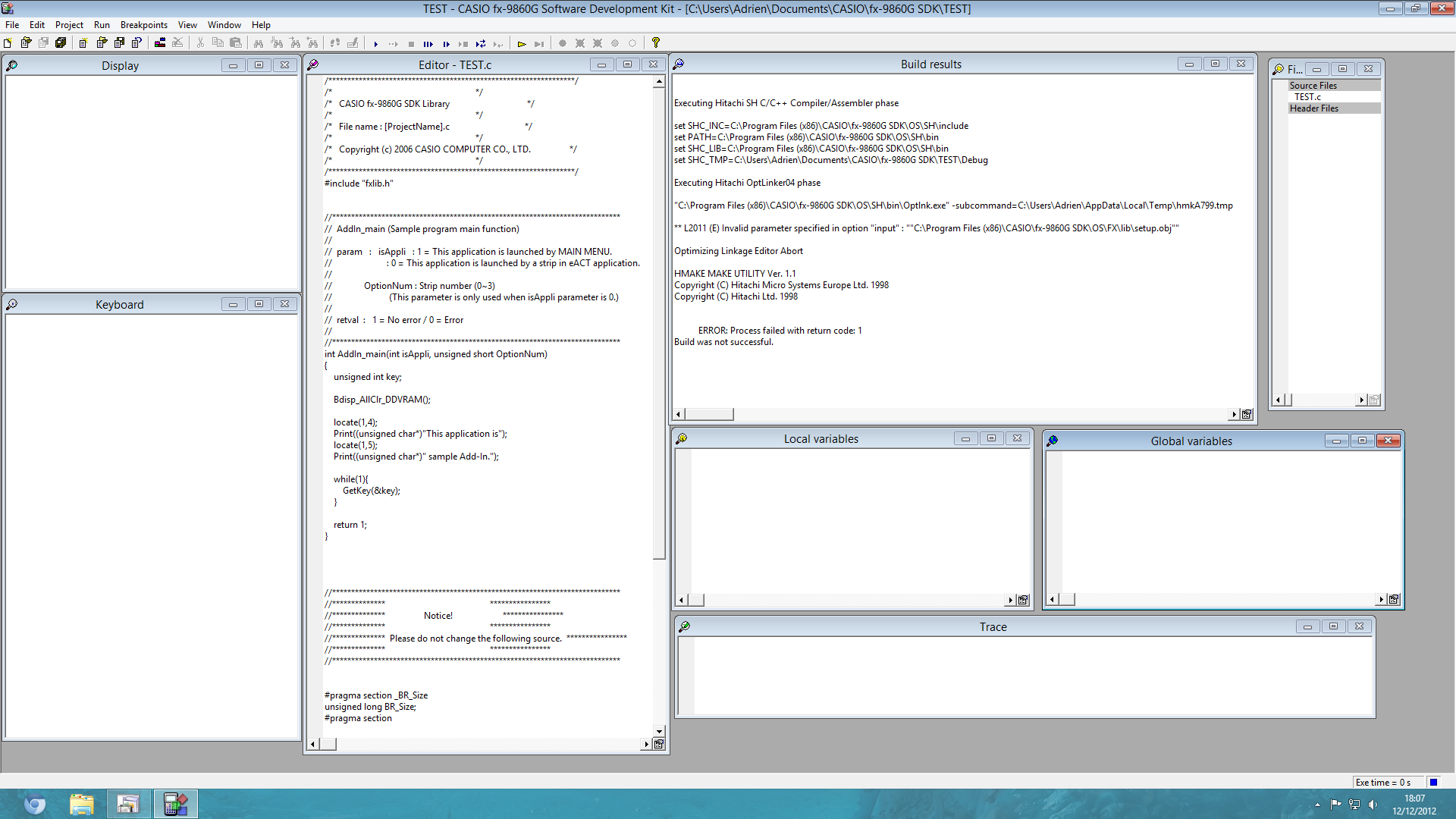Viewport: 1456px width, 819px height.
Task: Click the save all files icon
Action: point(61,43)
